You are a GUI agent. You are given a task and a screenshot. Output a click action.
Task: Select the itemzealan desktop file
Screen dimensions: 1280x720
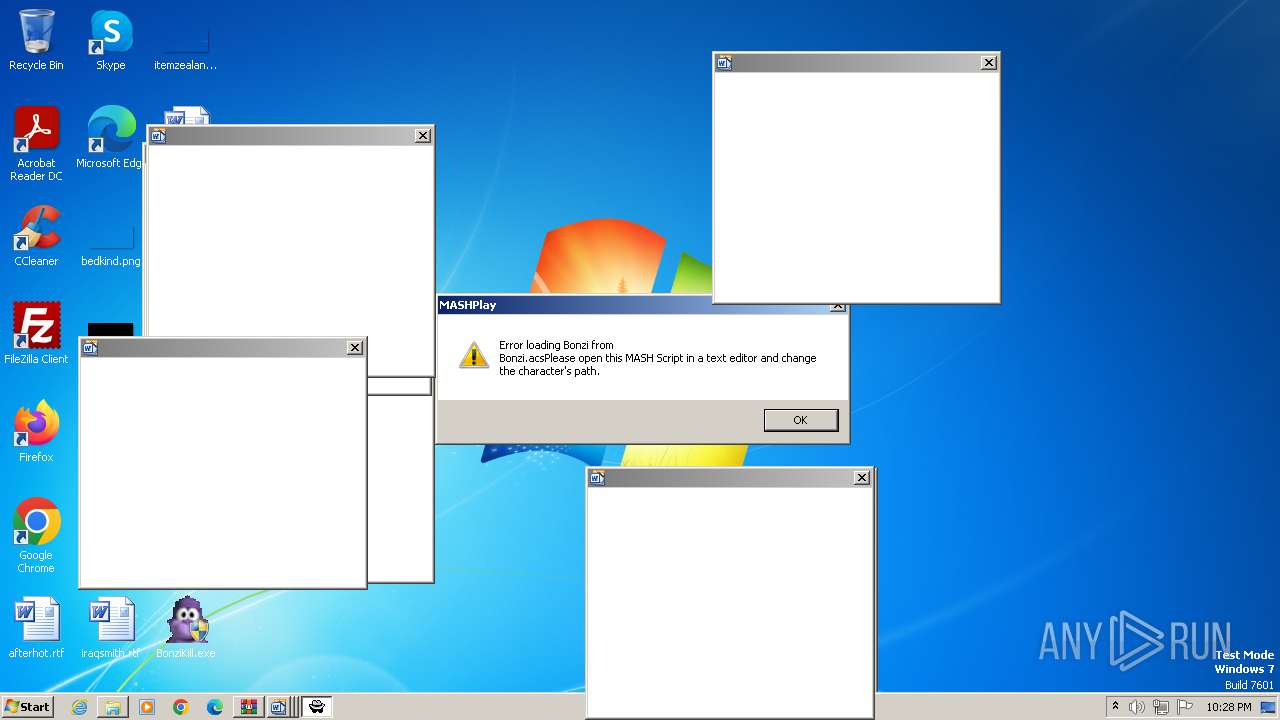click(185, 45)
